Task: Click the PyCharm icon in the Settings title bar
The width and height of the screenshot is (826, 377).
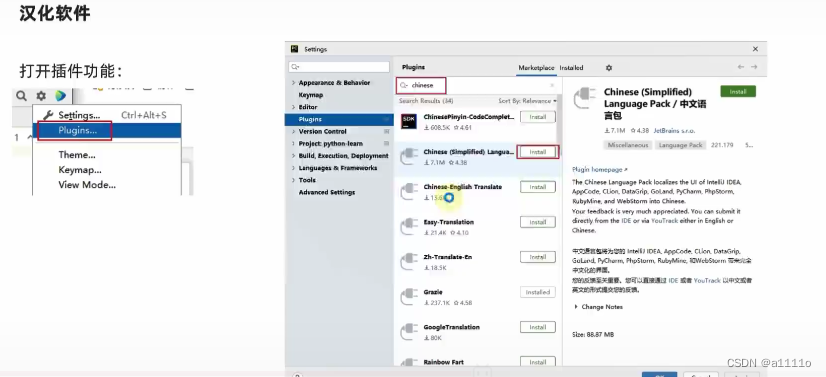Action: (294, 49)
